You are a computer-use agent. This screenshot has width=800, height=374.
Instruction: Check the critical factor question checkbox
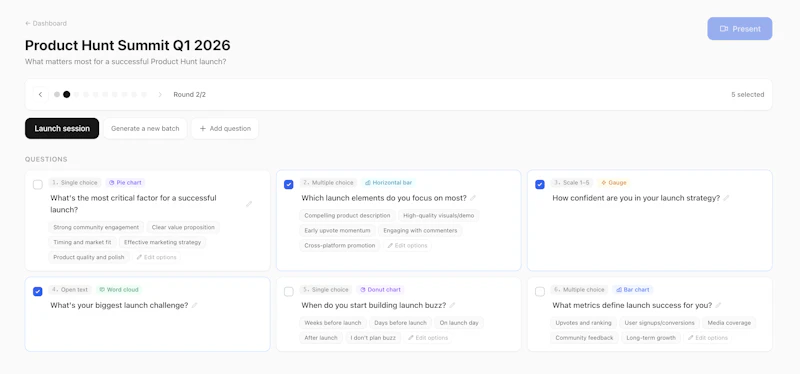[38, 185]
